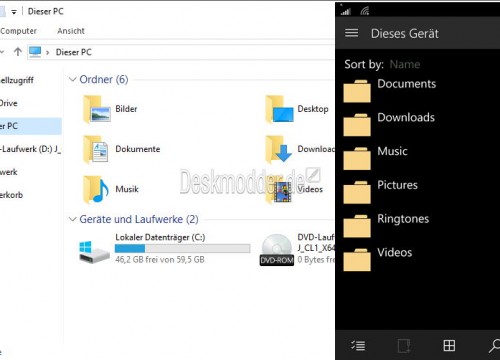Select Schnellzugriff in the navigation pane
Screen dimensions: 500x360
click(17, 80)
